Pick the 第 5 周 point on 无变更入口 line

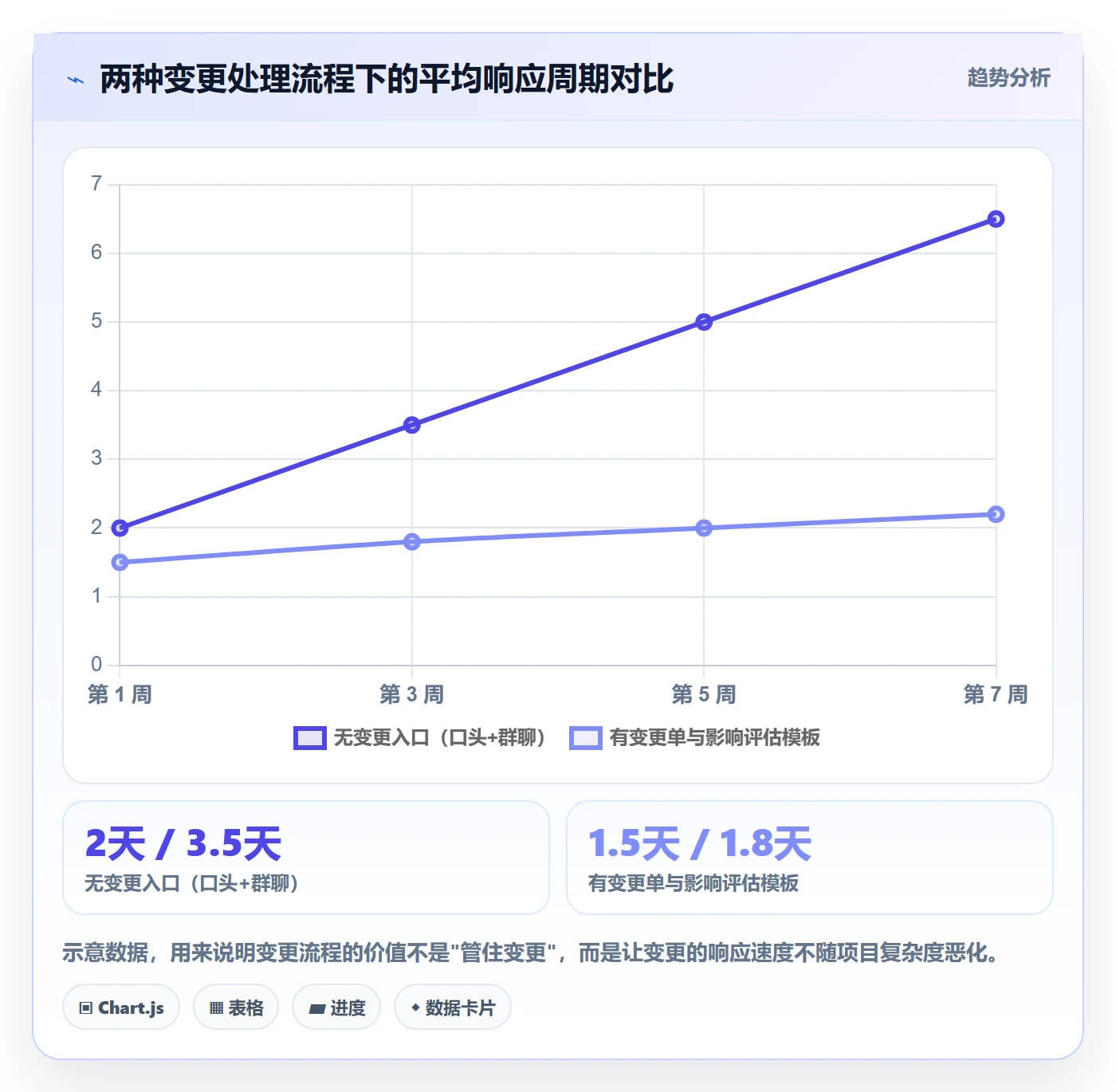[704, 322]
